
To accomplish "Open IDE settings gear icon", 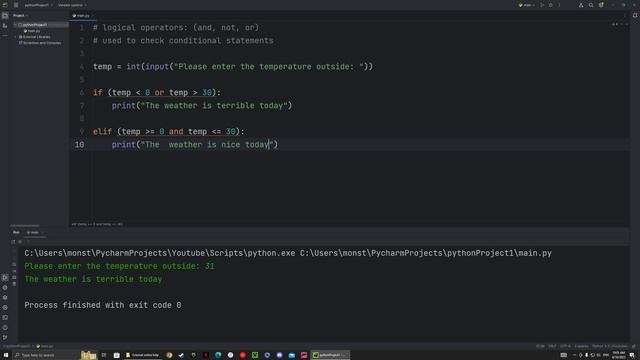I will coord(601,5).
